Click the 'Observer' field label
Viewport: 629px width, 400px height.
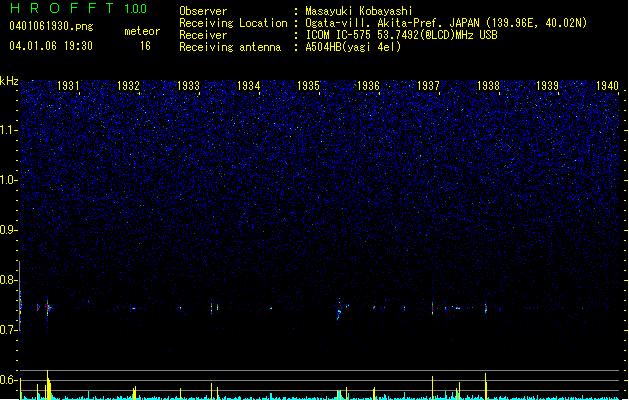coord(203,11)
